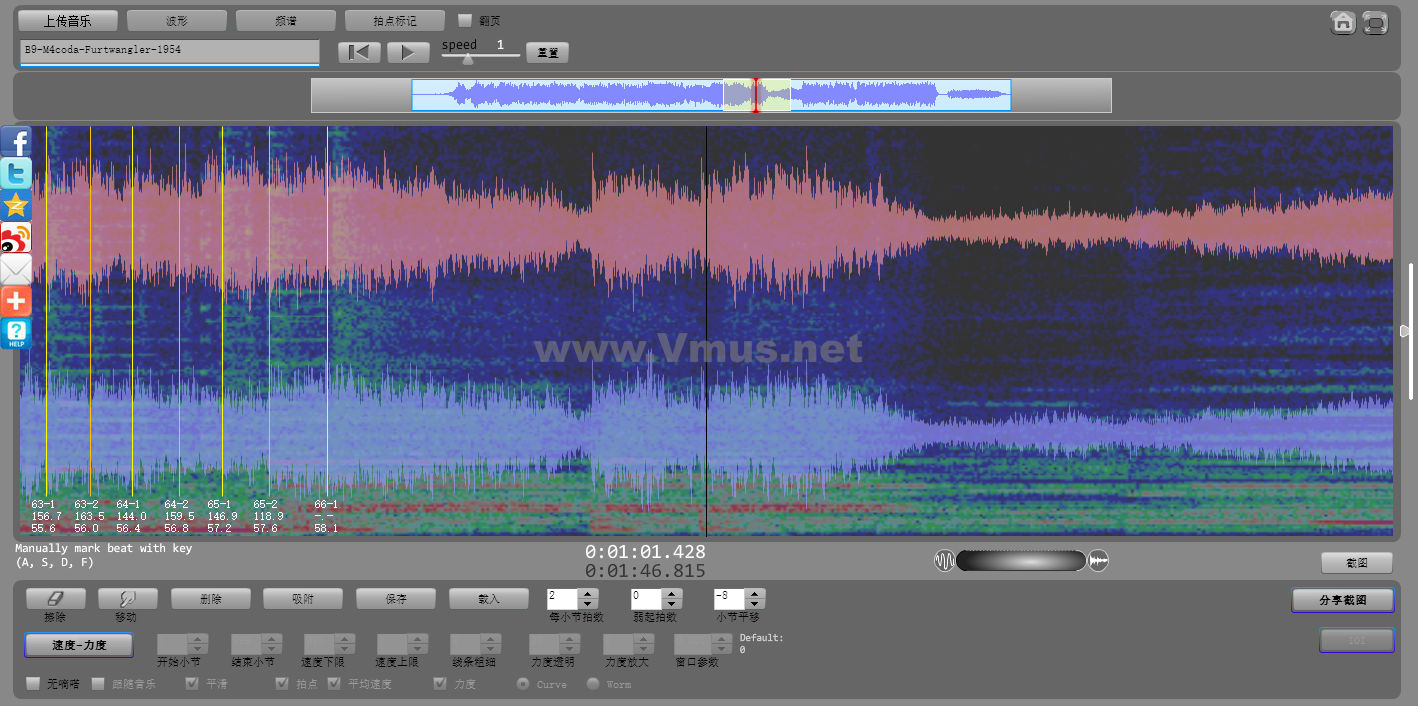Click the 63-1 beat marker label
Image resolution: width=1418 pixels, height=706 pixels.
(x=43, y=505)
